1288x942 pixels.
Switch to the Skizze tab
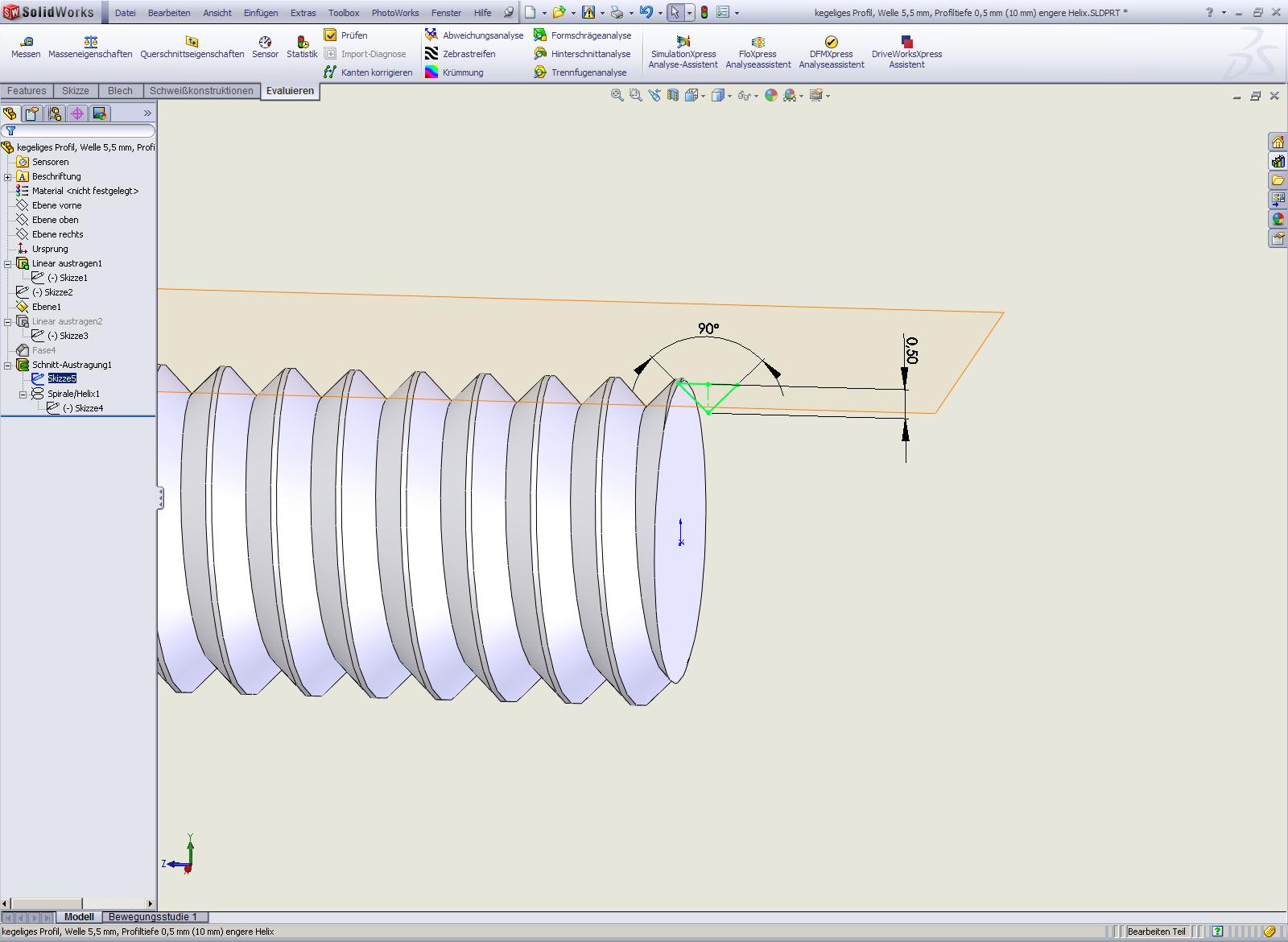coord(76,91)
